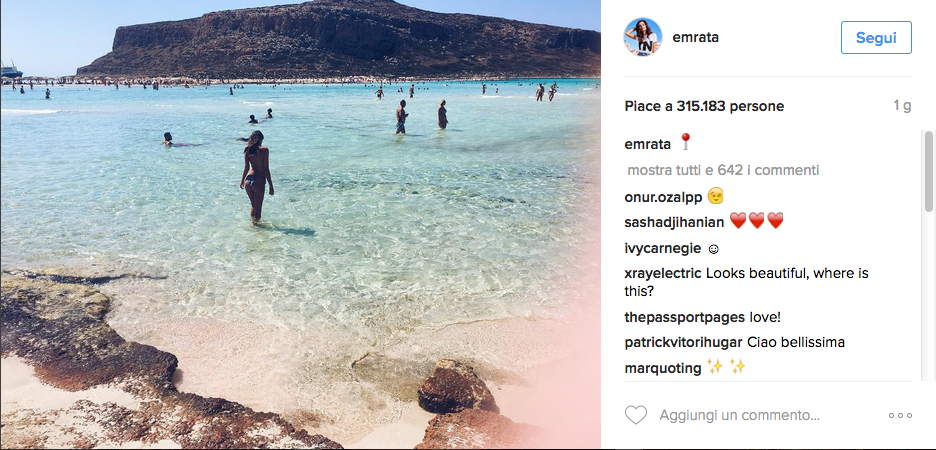The image size is (936, 450).
Task: Open emrata's profile picture avatar
Action: click(x=643, y=37)
